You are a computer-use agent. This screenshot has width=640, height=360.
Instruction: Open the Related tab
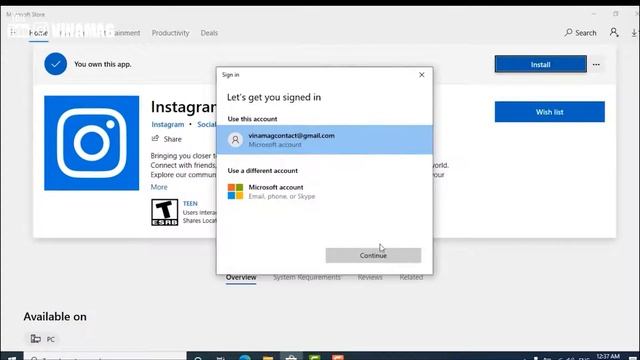pos(411,278)
